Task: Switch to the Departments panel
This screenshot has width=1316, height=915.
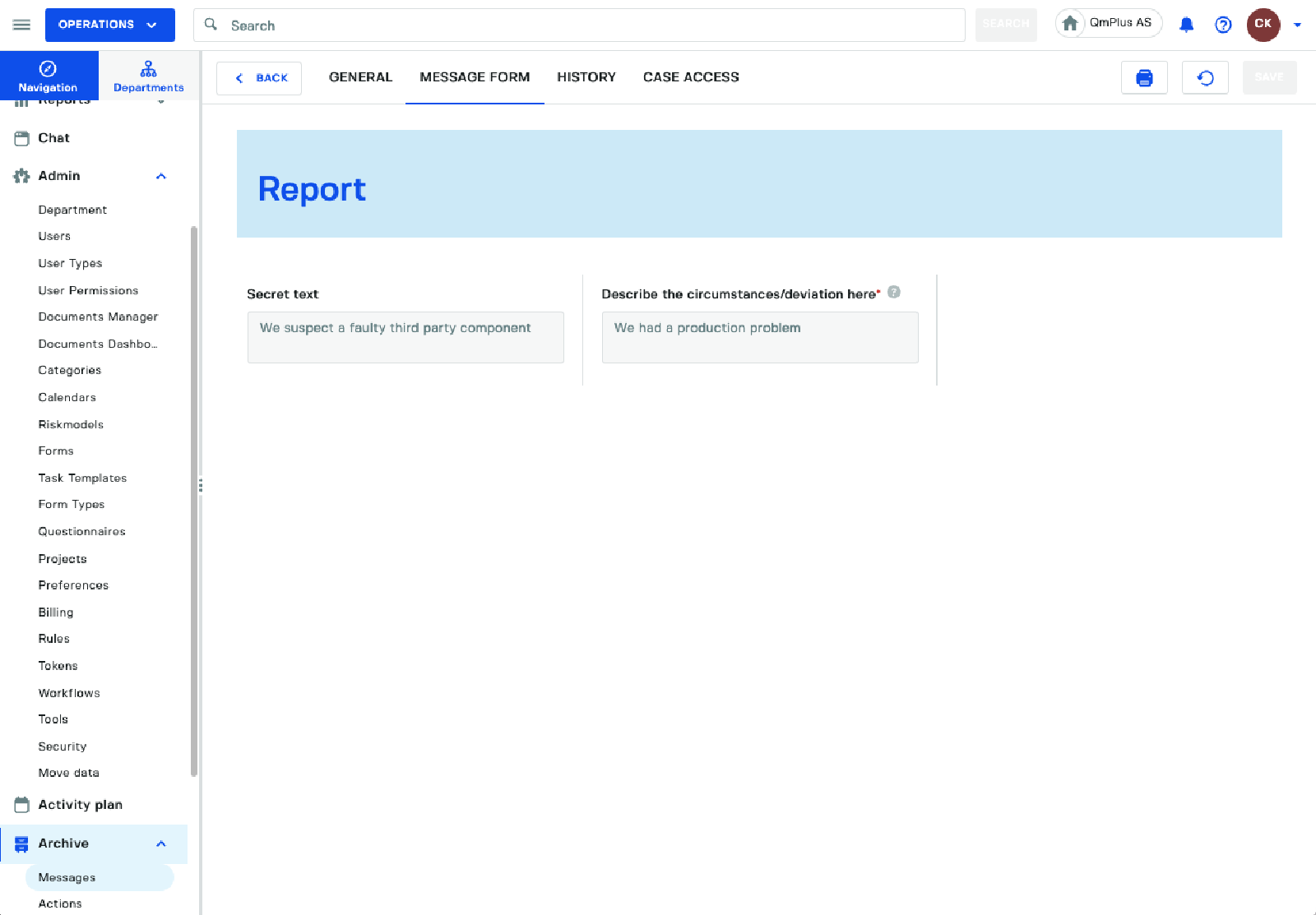Action: (x=148, y=76)
